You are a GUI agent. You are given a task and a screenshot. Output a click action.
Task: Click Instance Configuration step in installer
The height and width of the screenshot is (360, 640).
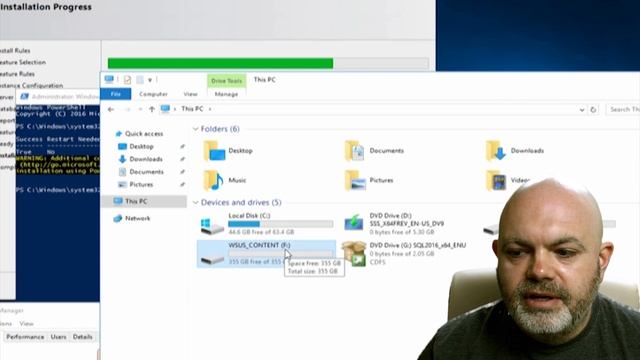pyautogui.click(x=31, y=85)
